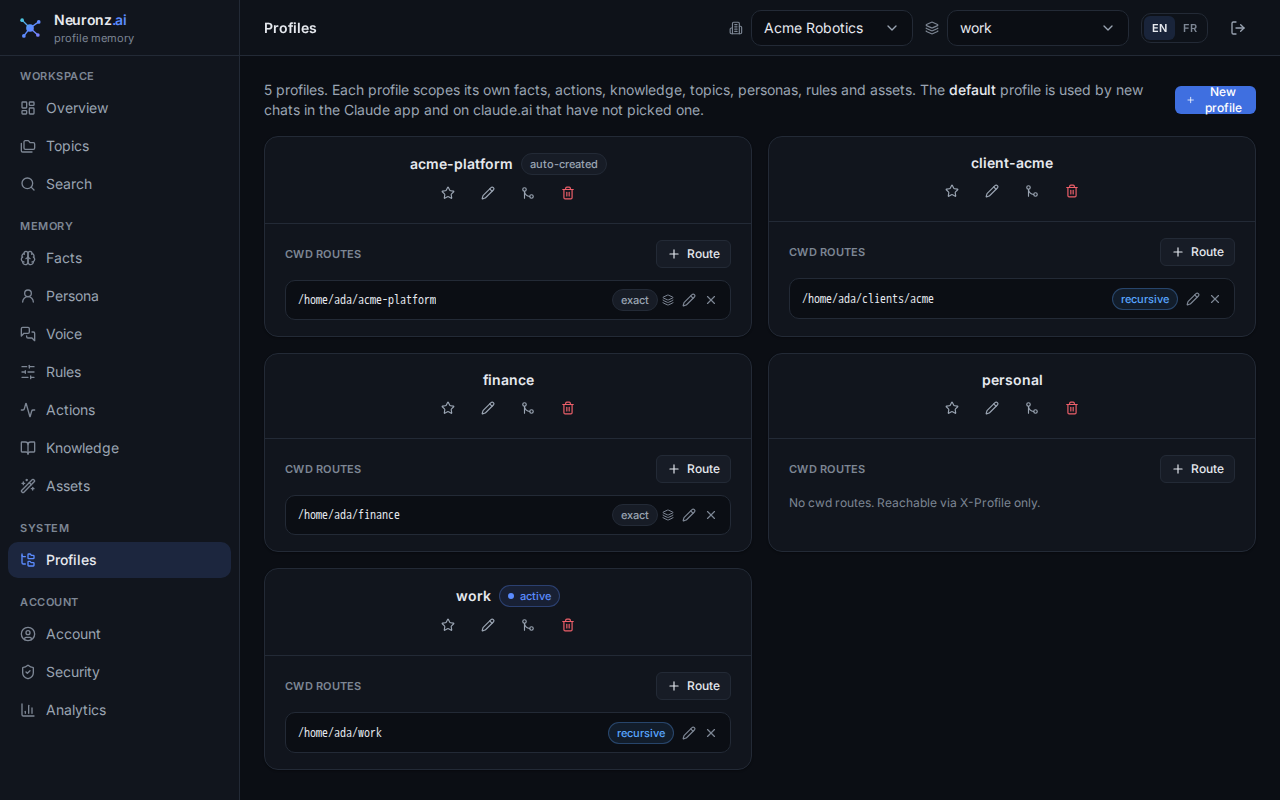Toggle the exact mode on the /home/ada/acme-platform route
1280x800 pixels.
[635, 300]
